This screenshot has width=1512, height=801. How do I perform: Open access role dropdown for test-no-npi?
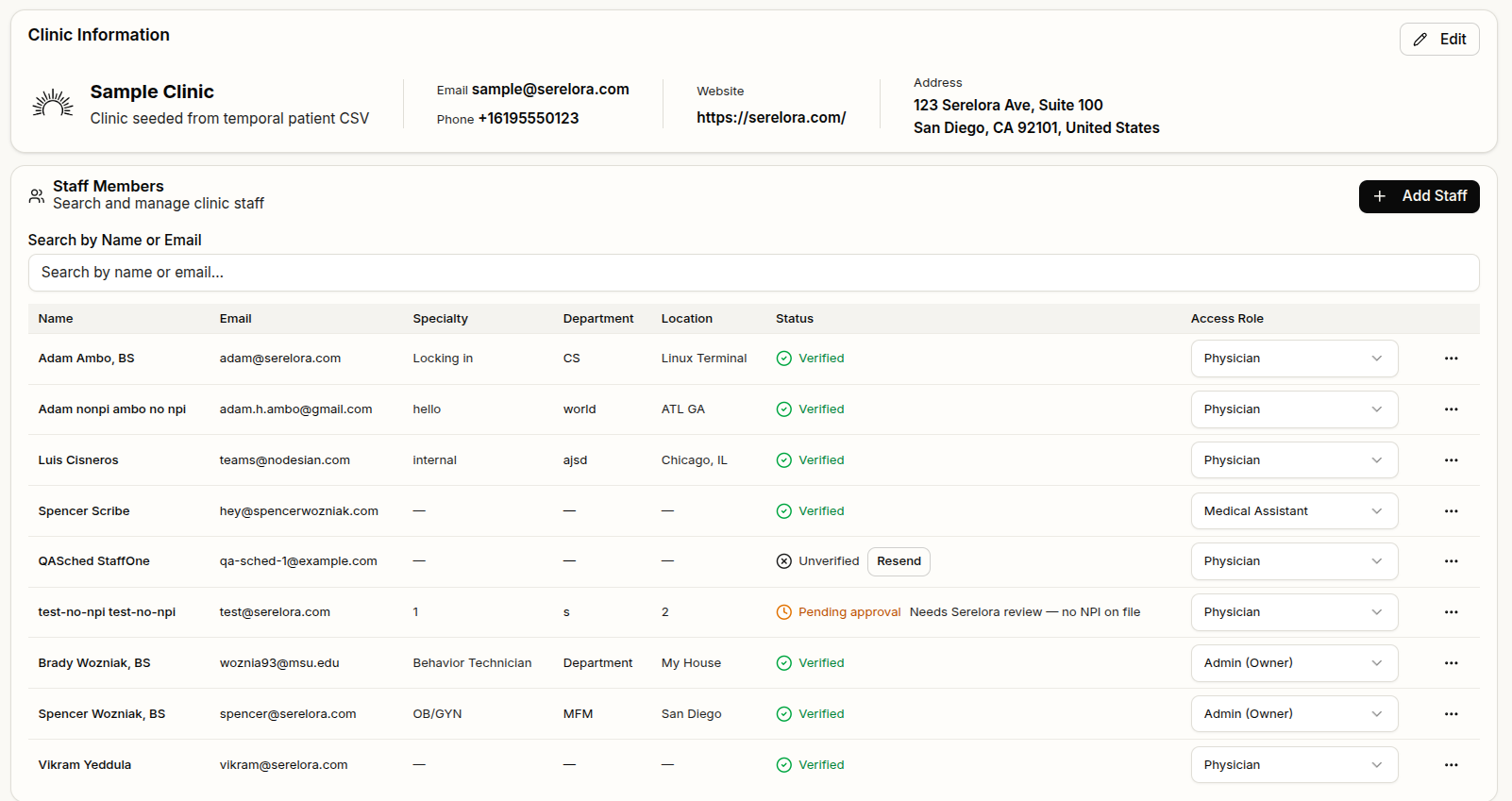1294,612
